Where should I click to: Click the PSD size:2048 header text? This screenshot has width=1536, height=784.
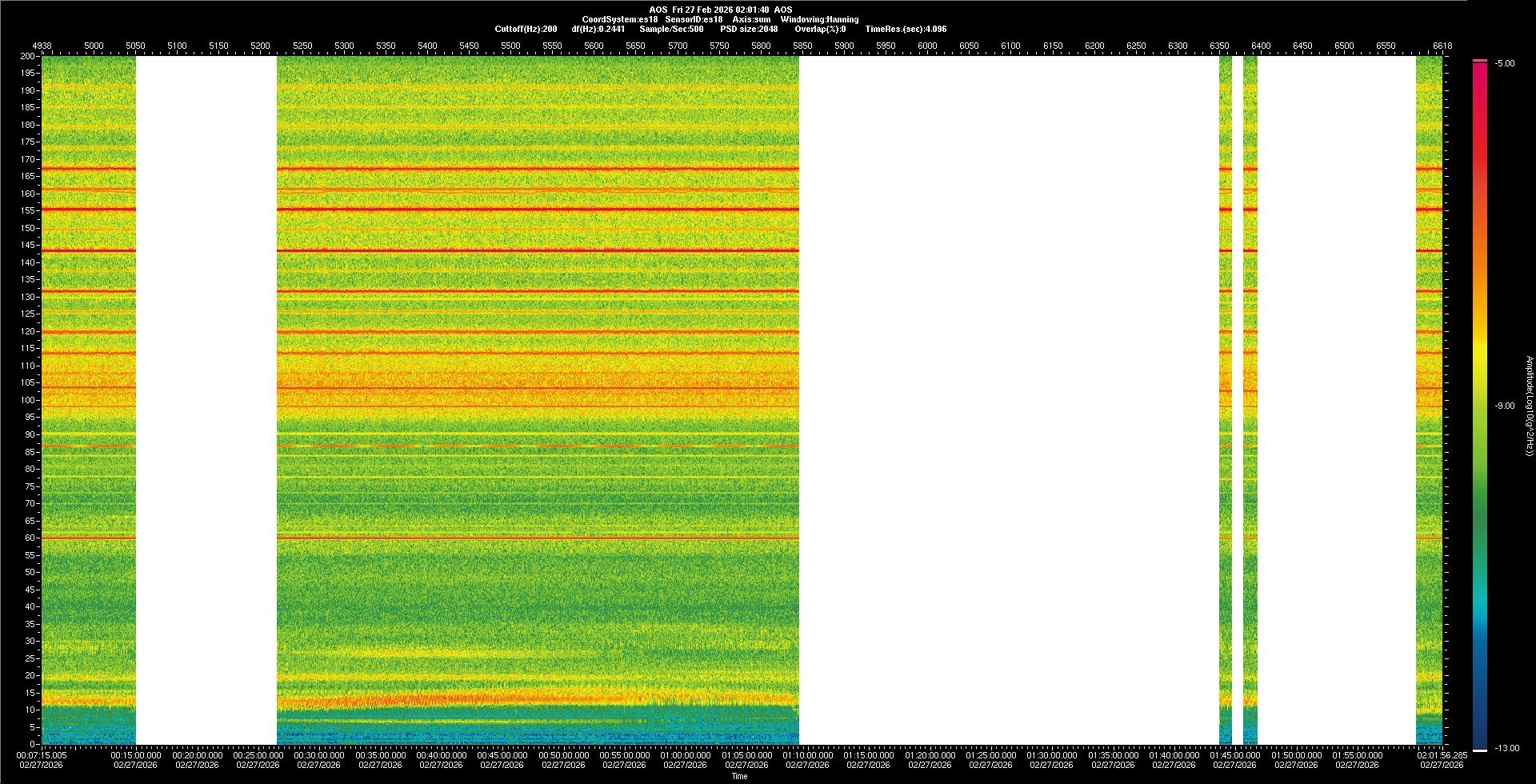click(749, 29)
